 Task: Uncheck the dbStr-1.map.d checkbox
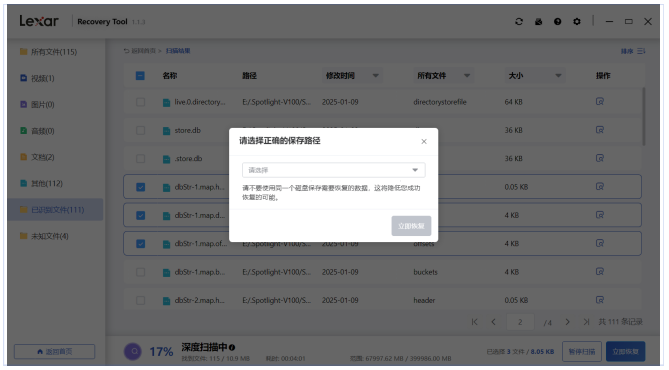coord(140,215)
